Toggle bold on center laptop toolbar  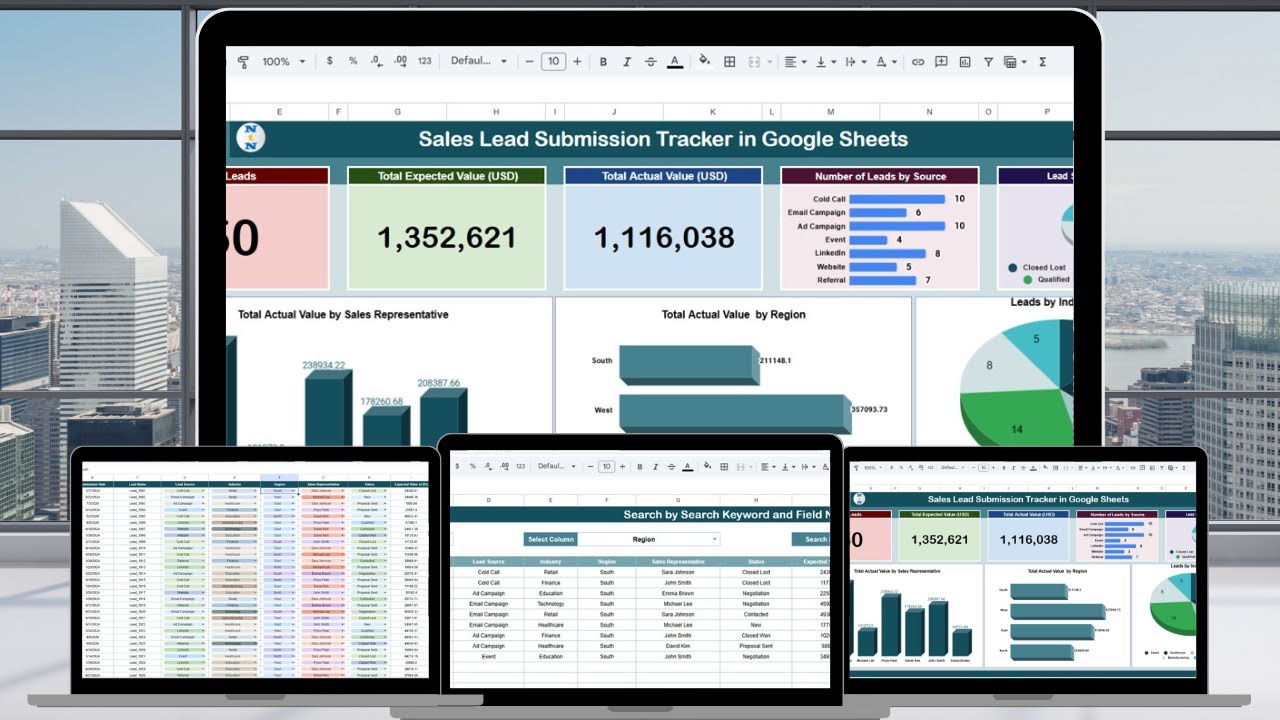point(638,466)
